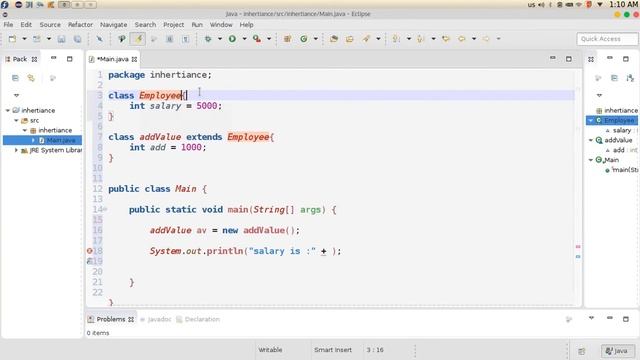Open the Refactor menu
Image resolution: width=640 pixels, height=360 pixels.
pyautogui.click(x=80, y=24)
